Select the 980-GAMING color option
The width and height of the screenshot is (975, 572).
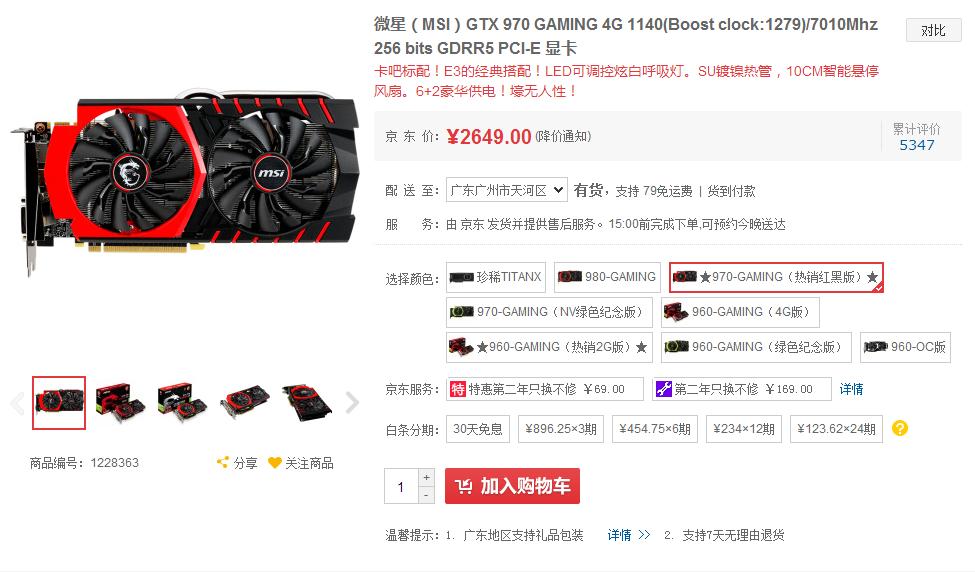(608, 277)
